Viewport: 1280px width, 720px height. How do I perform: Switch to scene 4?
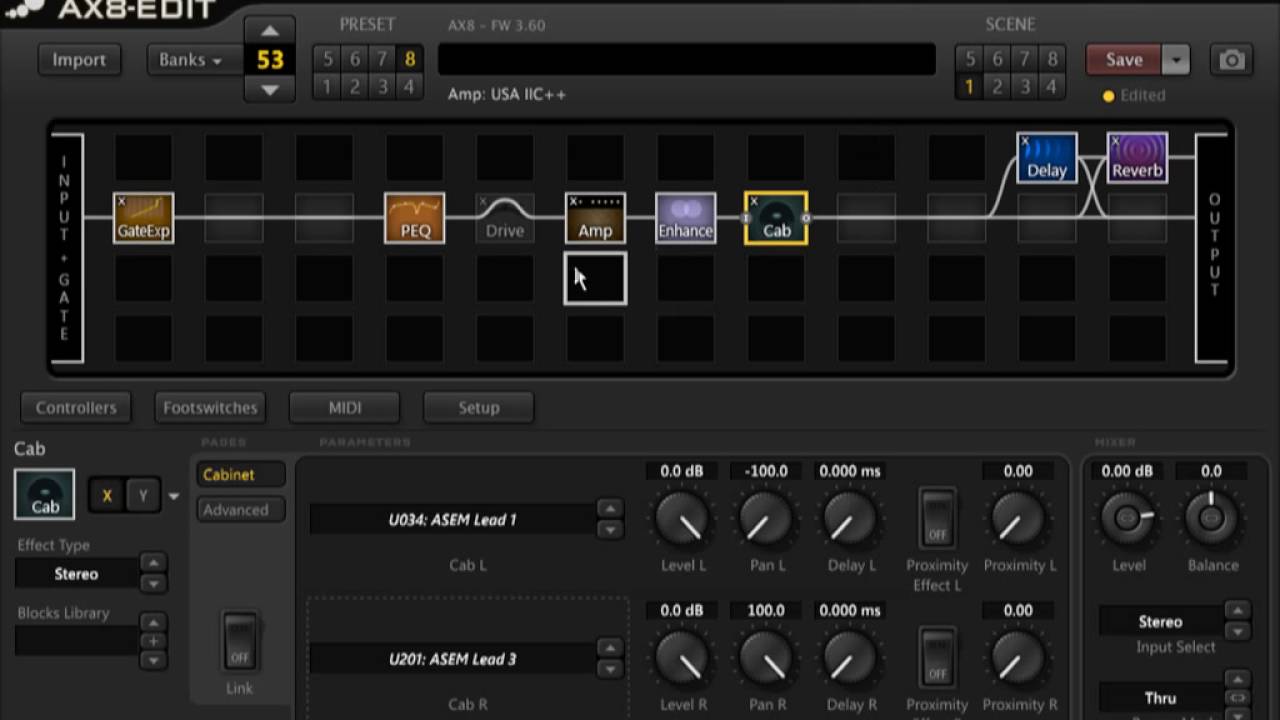pos(1051,87)
